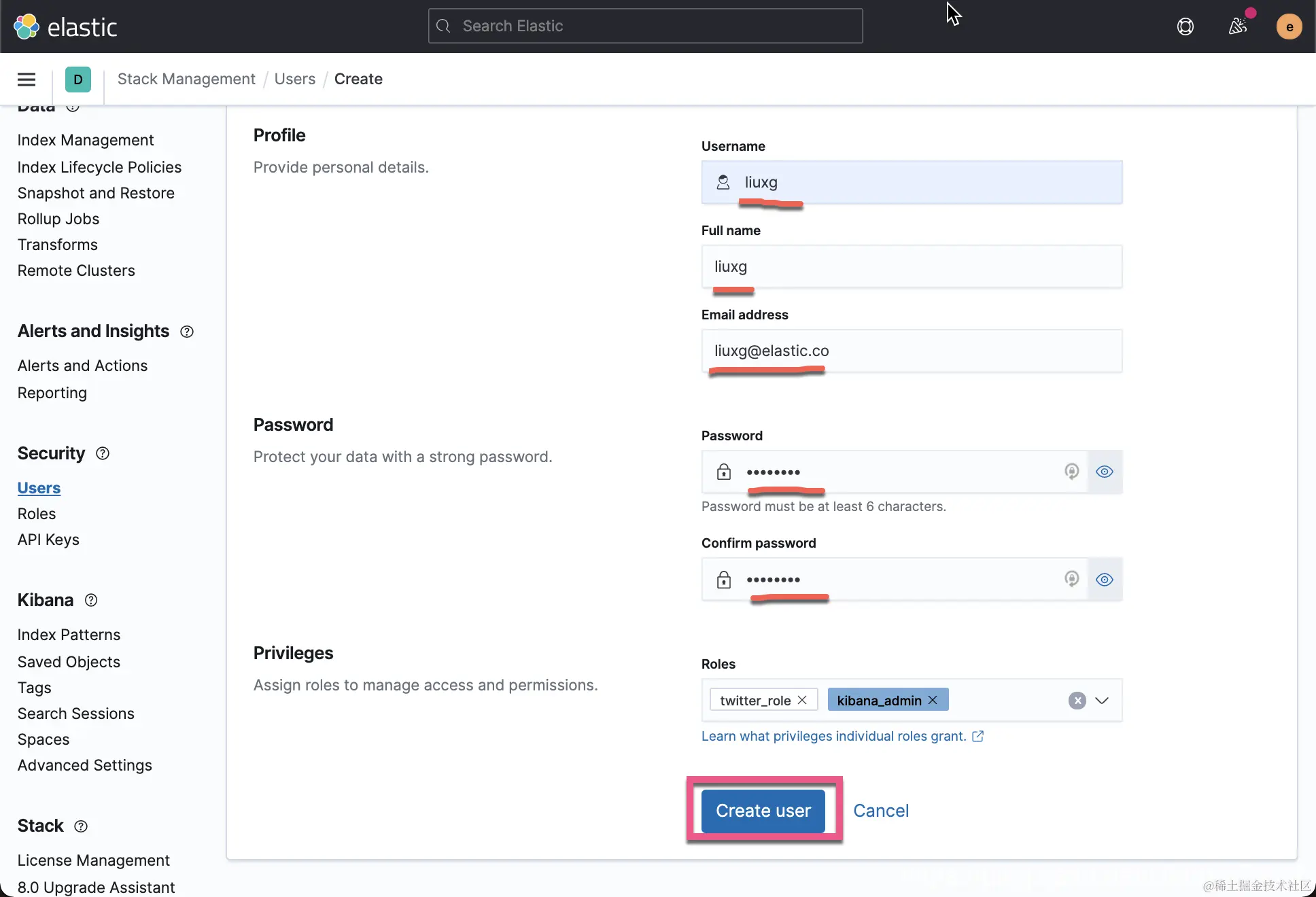Click the Elastic logo icon

click(x=27, y=27)
